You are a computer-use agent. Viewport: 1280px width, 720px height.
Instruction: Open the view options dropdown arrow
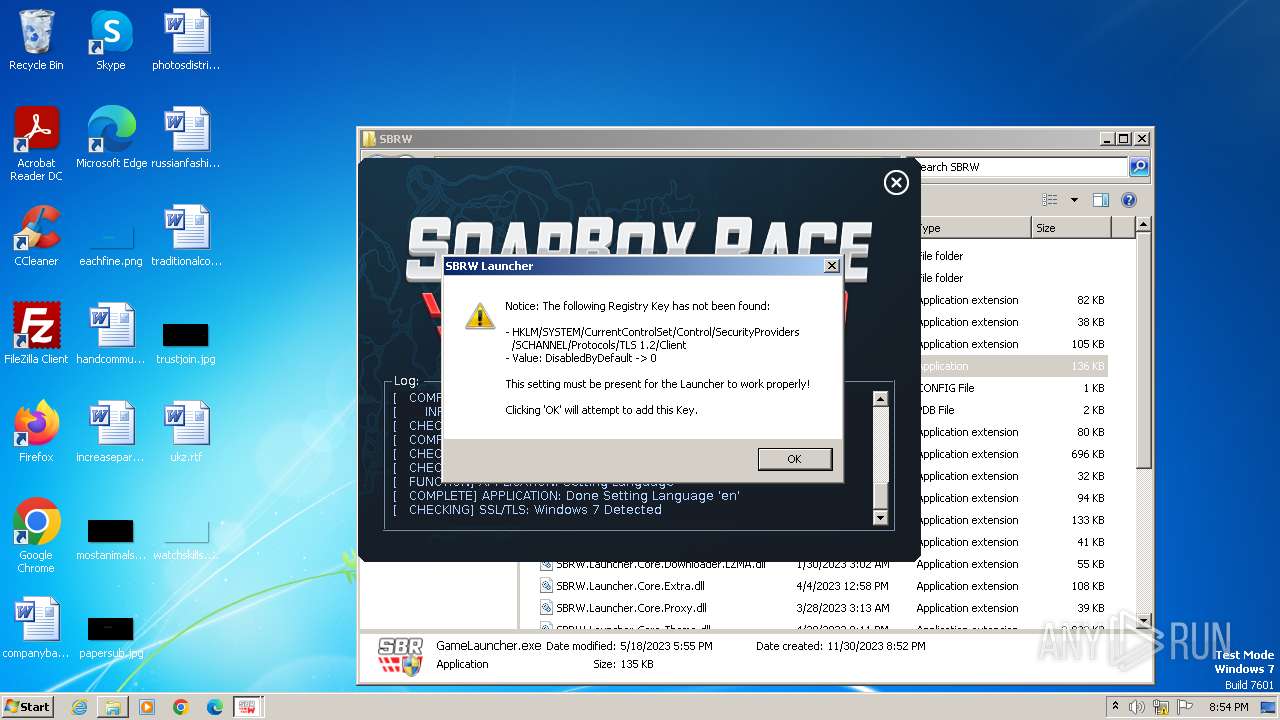1074,200
